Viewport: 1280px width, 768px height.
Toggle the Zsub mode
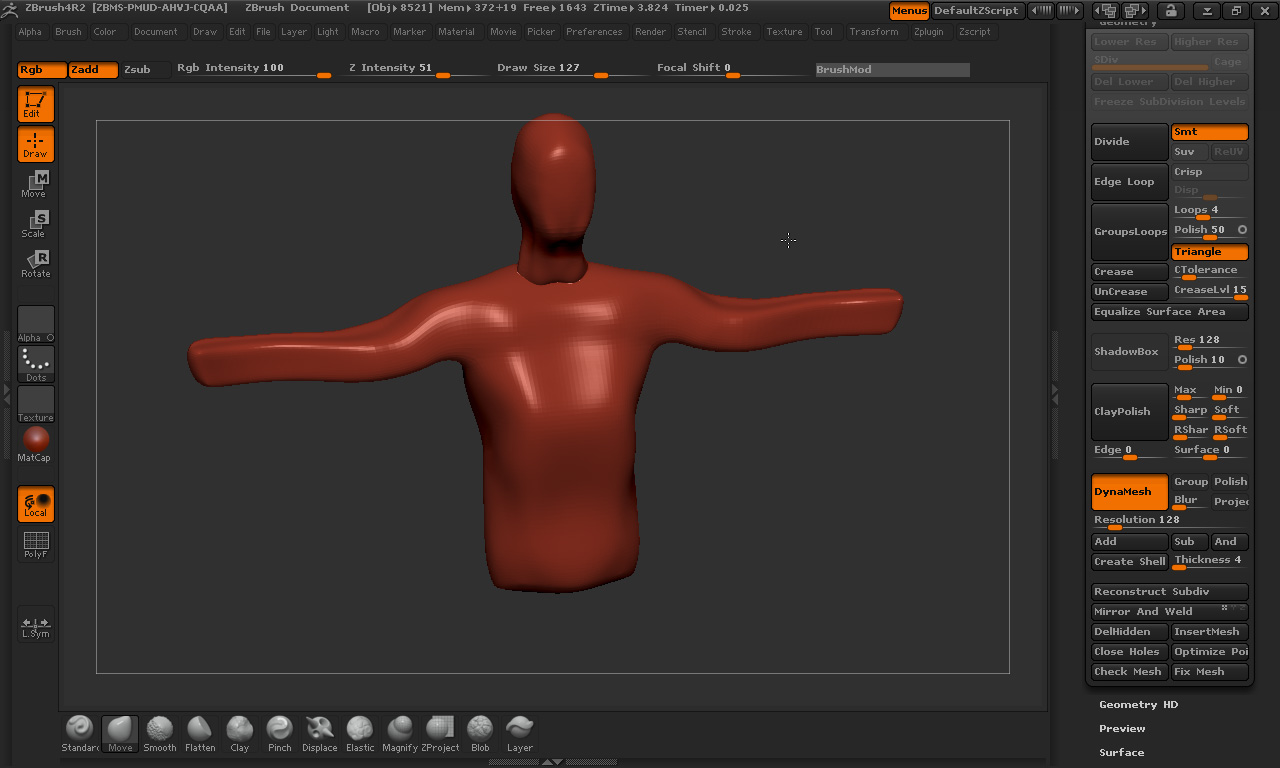[x=138, y=70]
